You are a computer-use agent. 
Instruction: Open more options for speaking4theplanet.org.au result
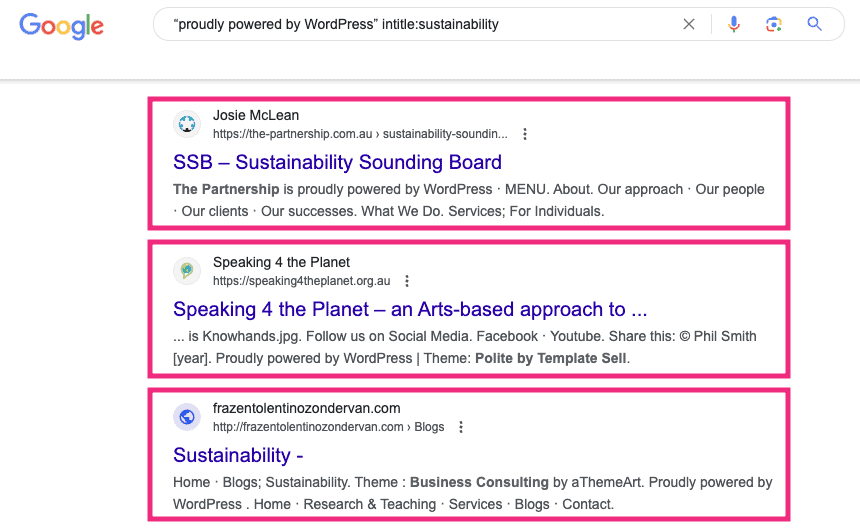[407, 281]
